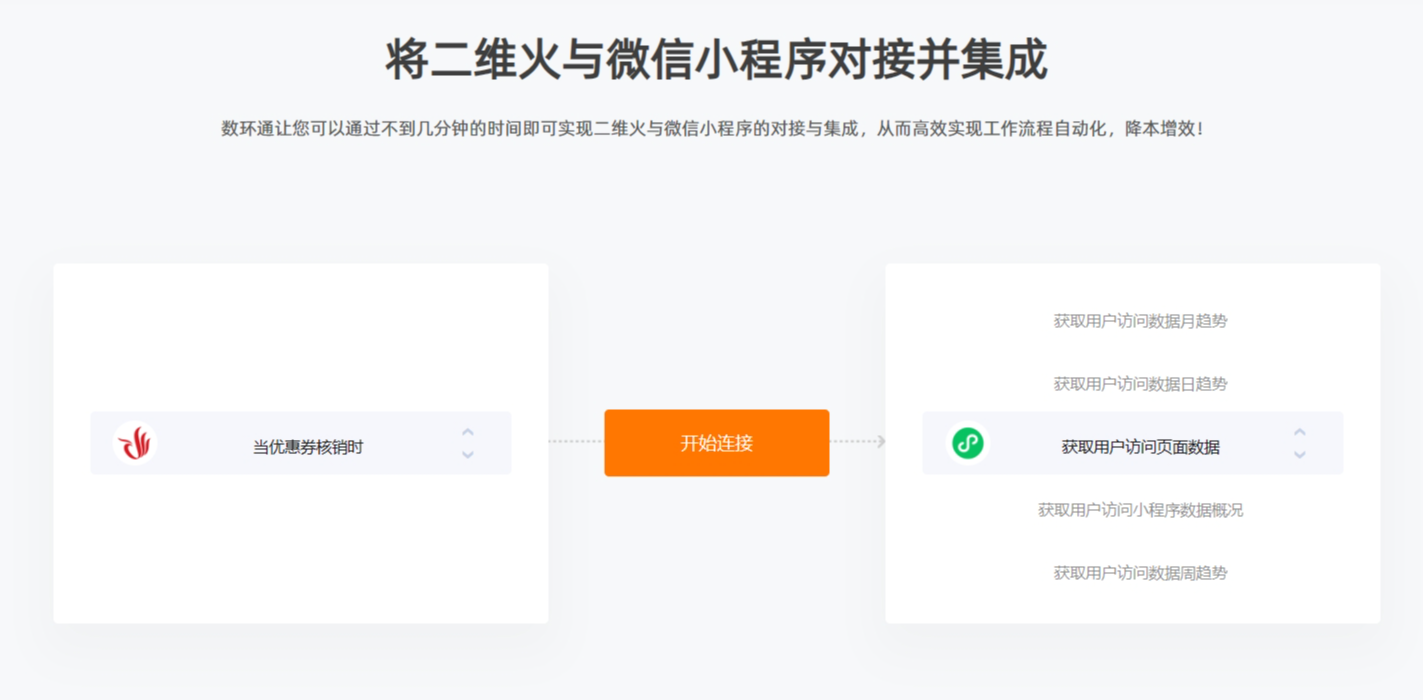1423x700 pixels.
Task: Select 获取用户访问数据日趋势 option
Action: 1140,384
